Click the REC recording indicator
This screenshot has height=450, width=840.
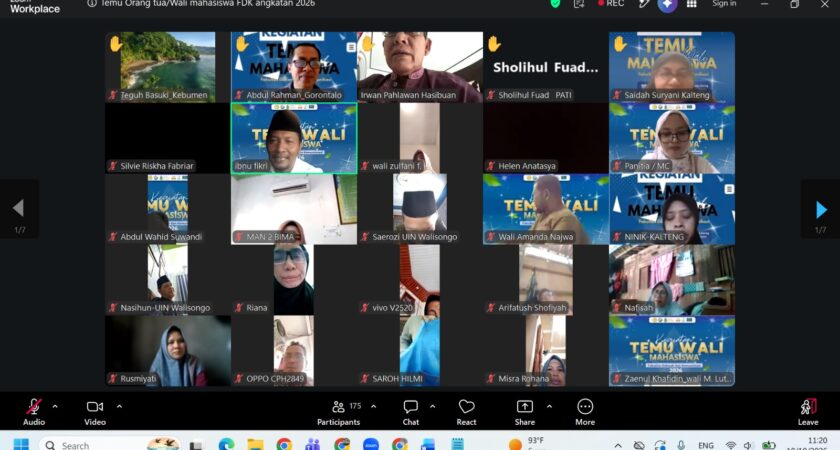pyautogui.click(x=611, y=3)
